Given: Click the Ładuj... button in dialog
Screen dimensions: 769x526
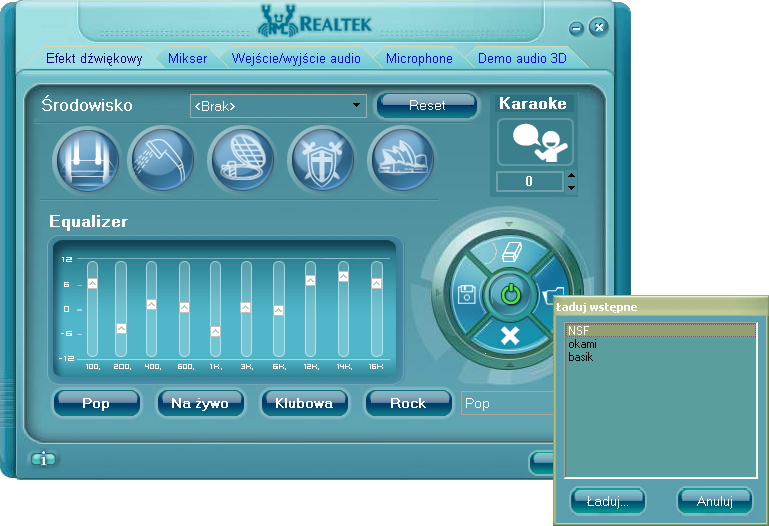Looking at the screenshot, I should pos(608,501).
